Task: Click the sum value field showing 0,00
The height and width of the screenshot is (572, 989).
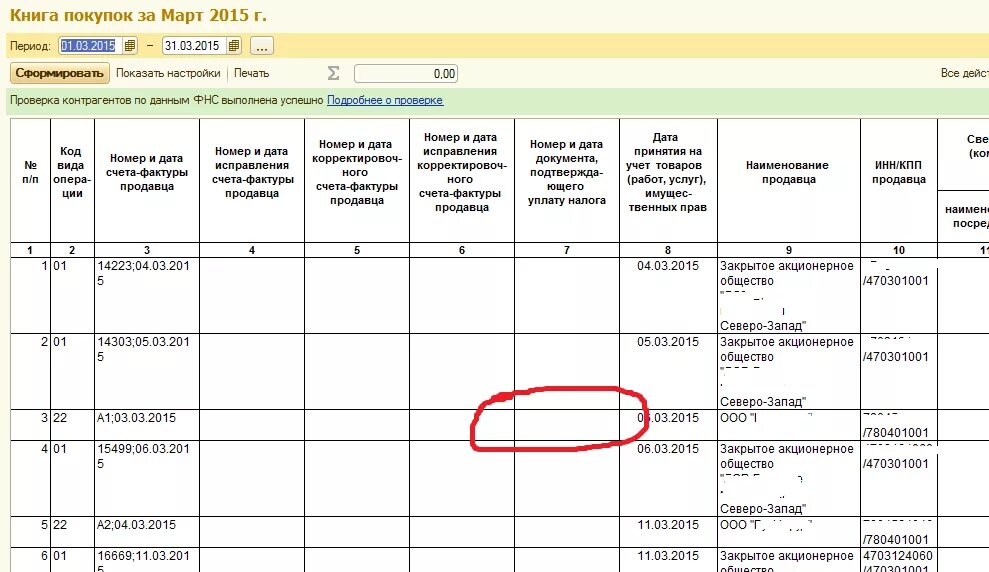Action: (x=406, y=74)
